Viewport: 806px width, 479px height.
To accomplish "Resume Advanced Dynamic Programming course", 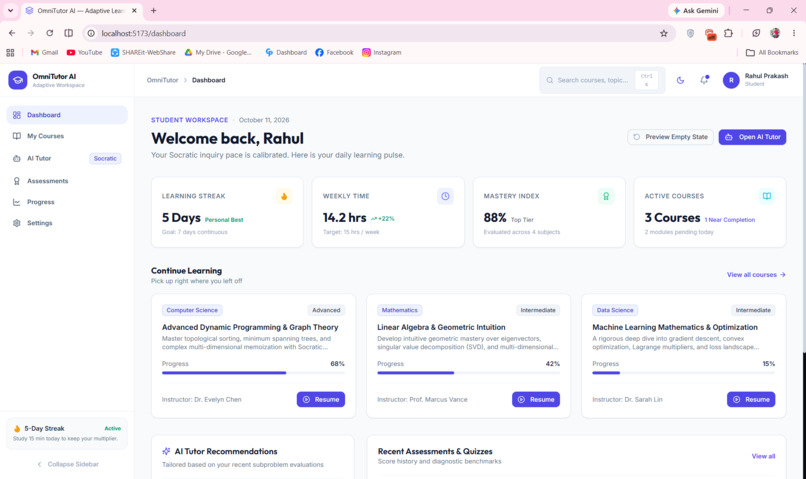I will (x=321, y=399).
